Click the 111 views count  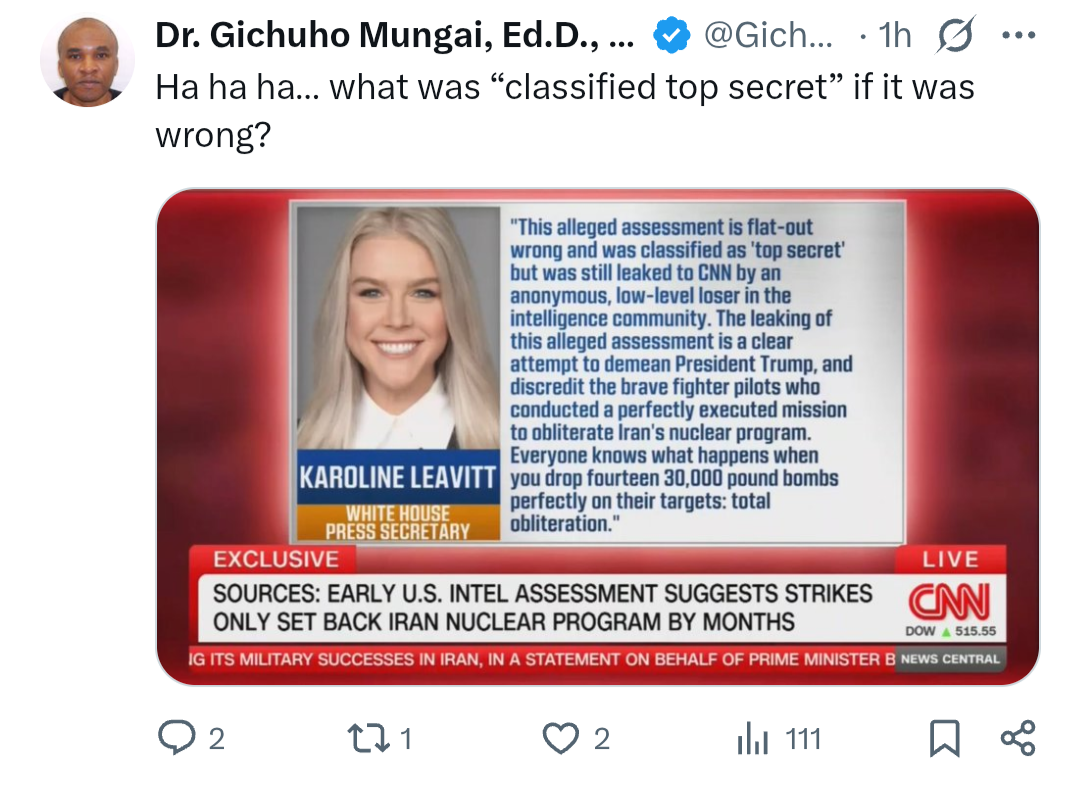click(x=803, y=739)
